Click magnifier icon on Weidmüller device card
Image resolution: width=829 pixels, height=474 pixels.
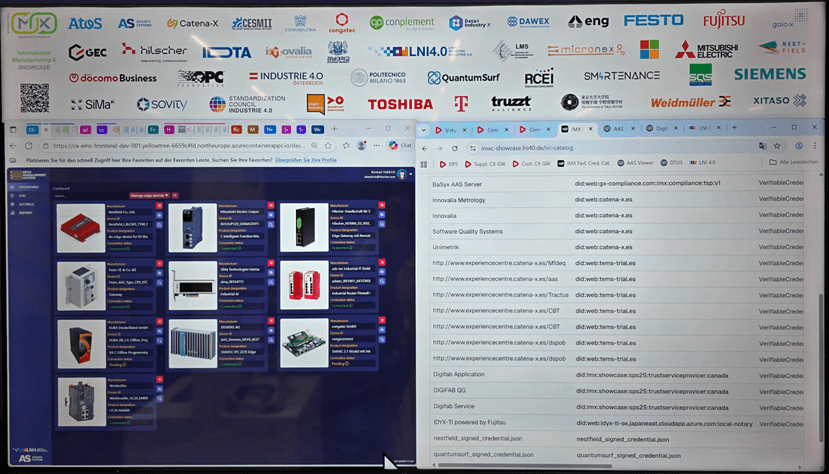pyautogui.click(x=159, y=398)
